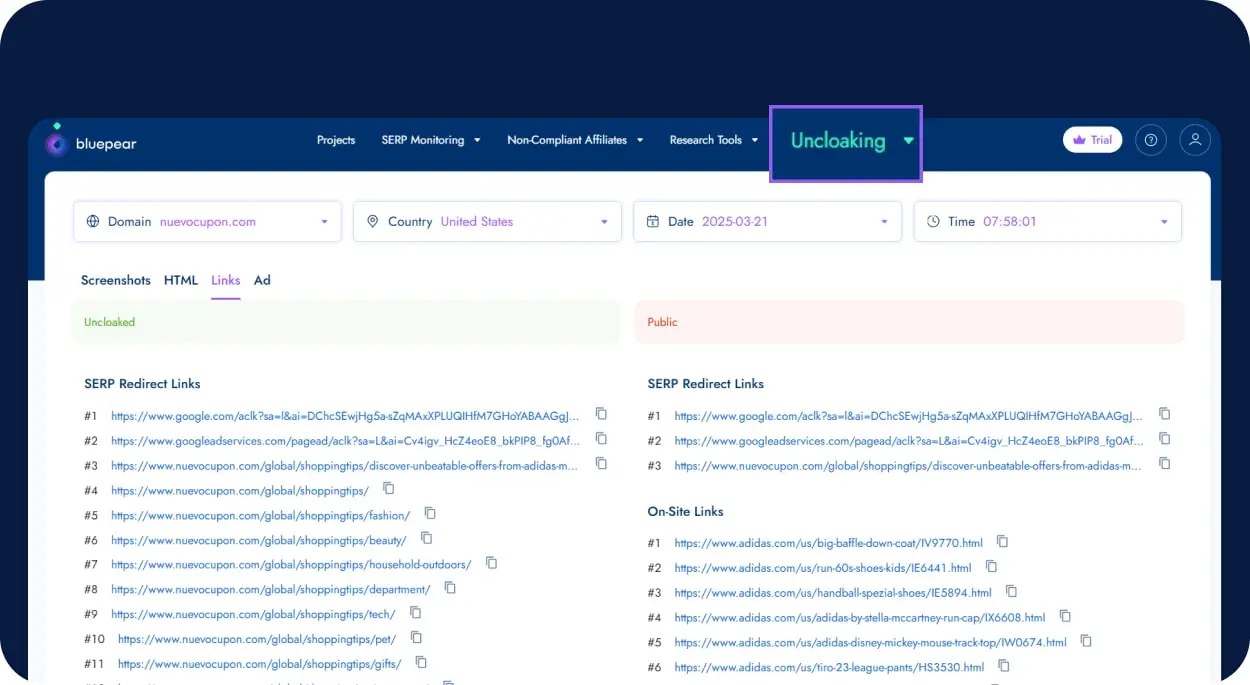Image resolution: width=1250 pixels, height=685 pixels.
Task: Copy the shoppingtips/pet/ link
Action: (416, 638)
